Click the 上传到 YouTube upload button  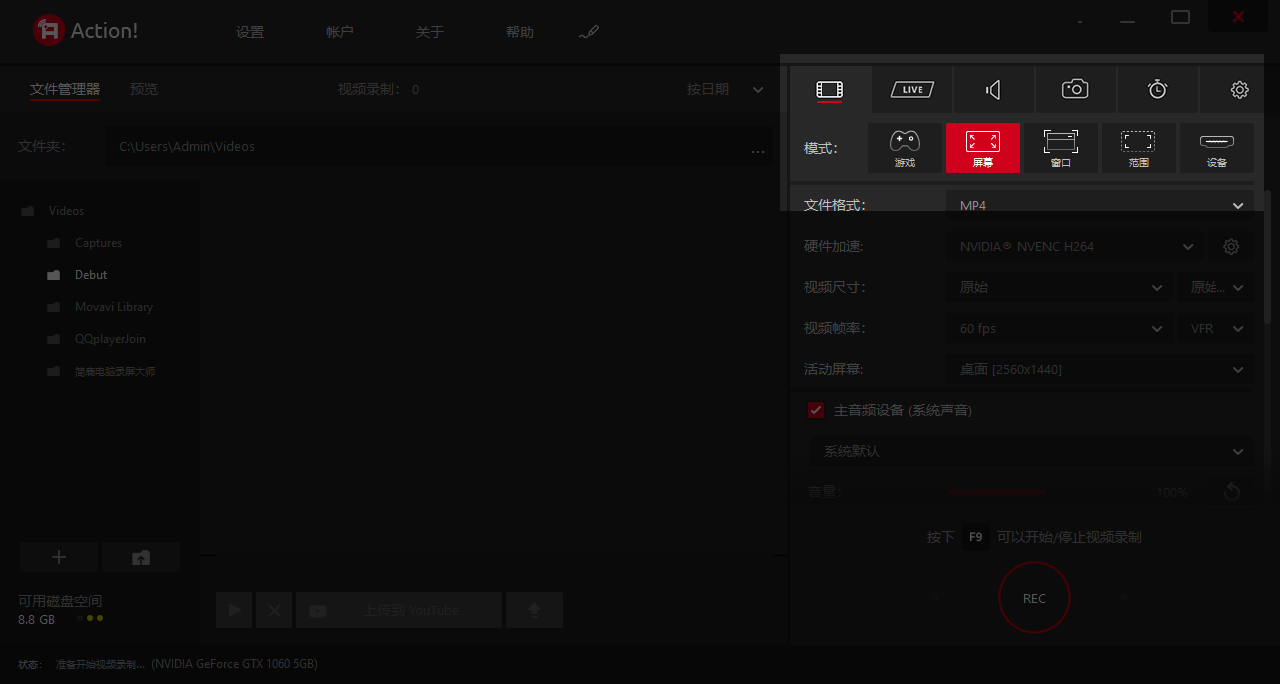[x=398, y=609]
